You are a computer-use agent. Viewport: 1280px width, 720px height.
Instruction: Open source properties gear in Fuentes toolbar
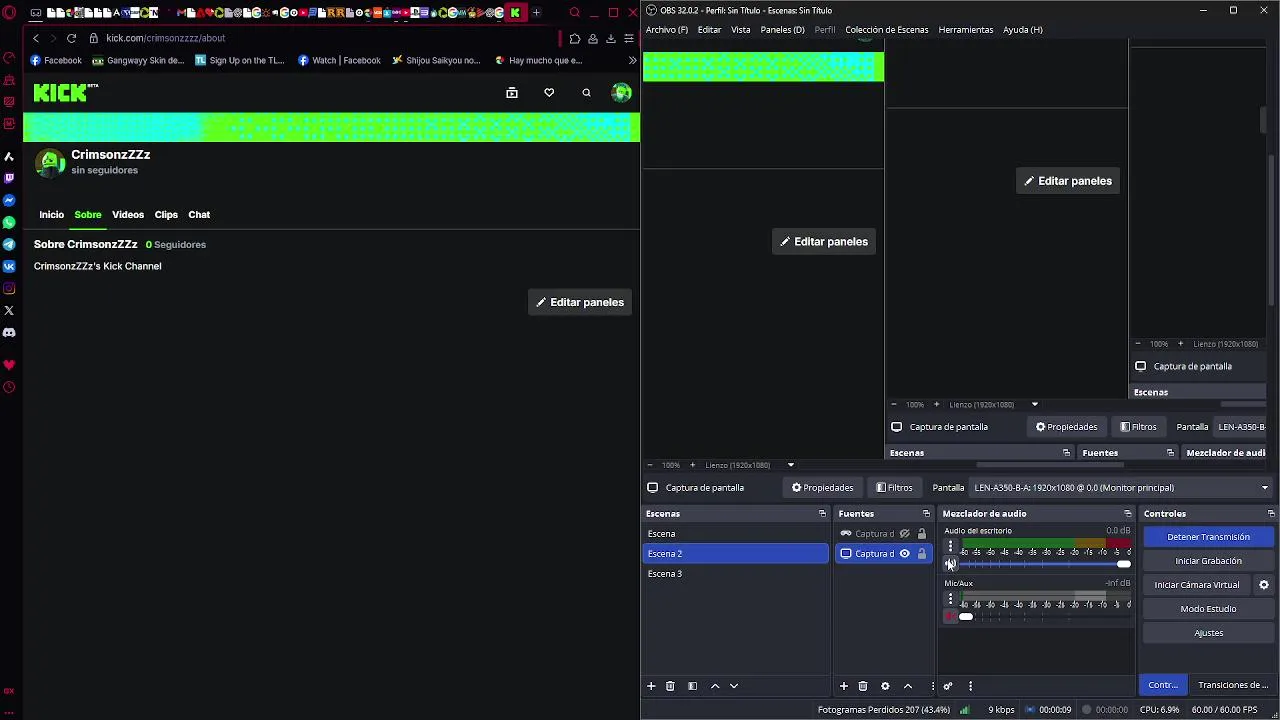[885, 686]
